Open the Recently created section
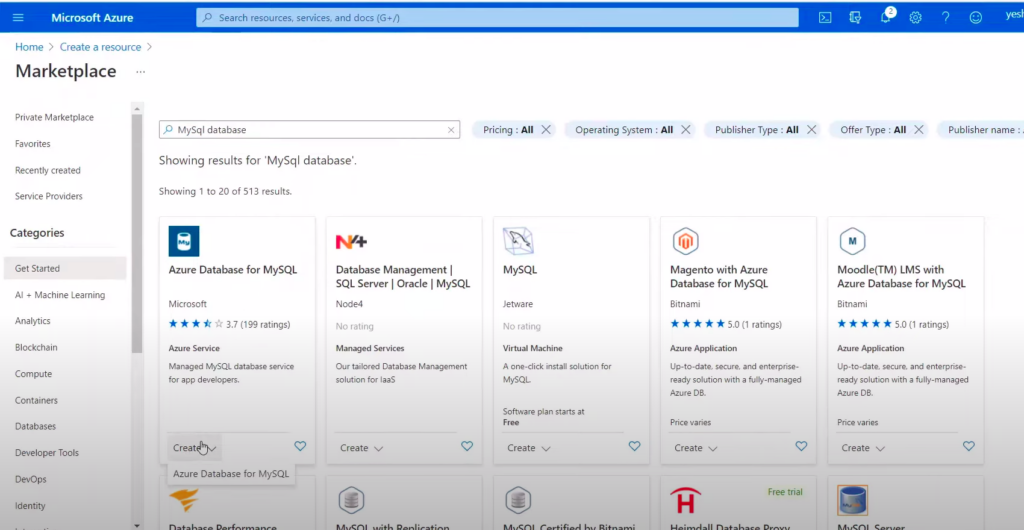Screen dimensions: 1024x530 point(48,170)
